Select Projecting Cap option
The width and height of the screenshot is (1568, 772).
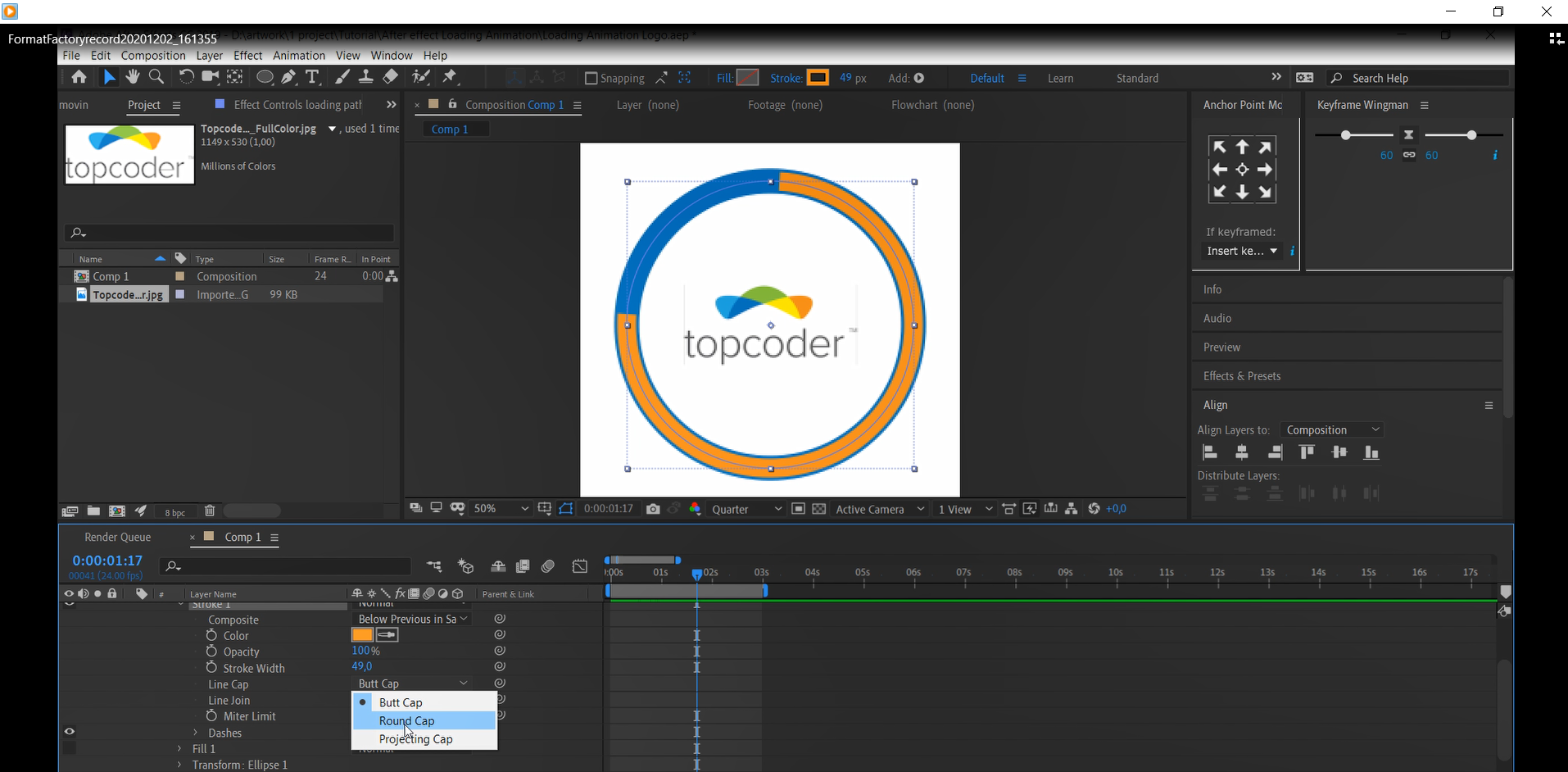[424, 738]
